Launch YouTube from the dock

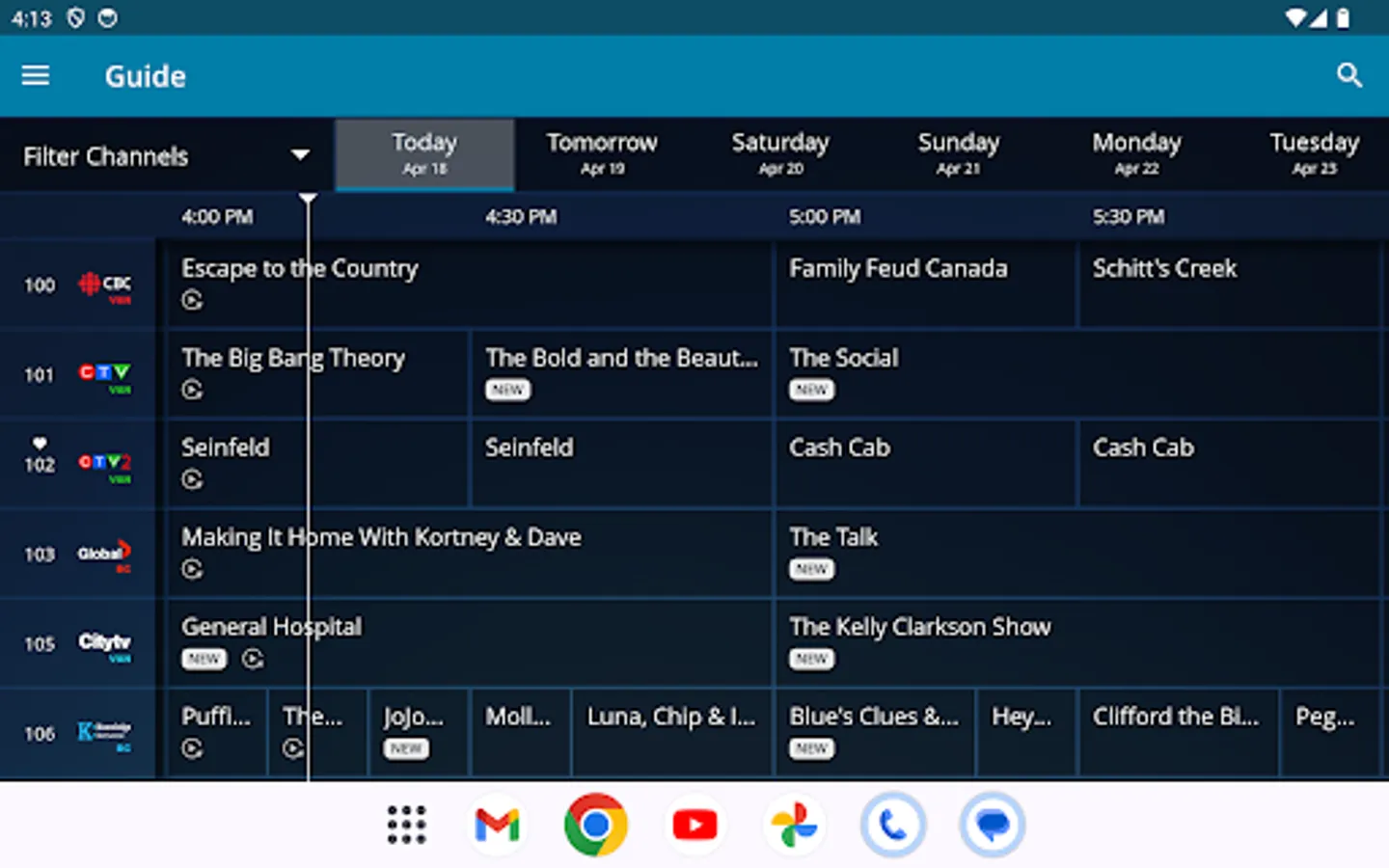(695, 825)
